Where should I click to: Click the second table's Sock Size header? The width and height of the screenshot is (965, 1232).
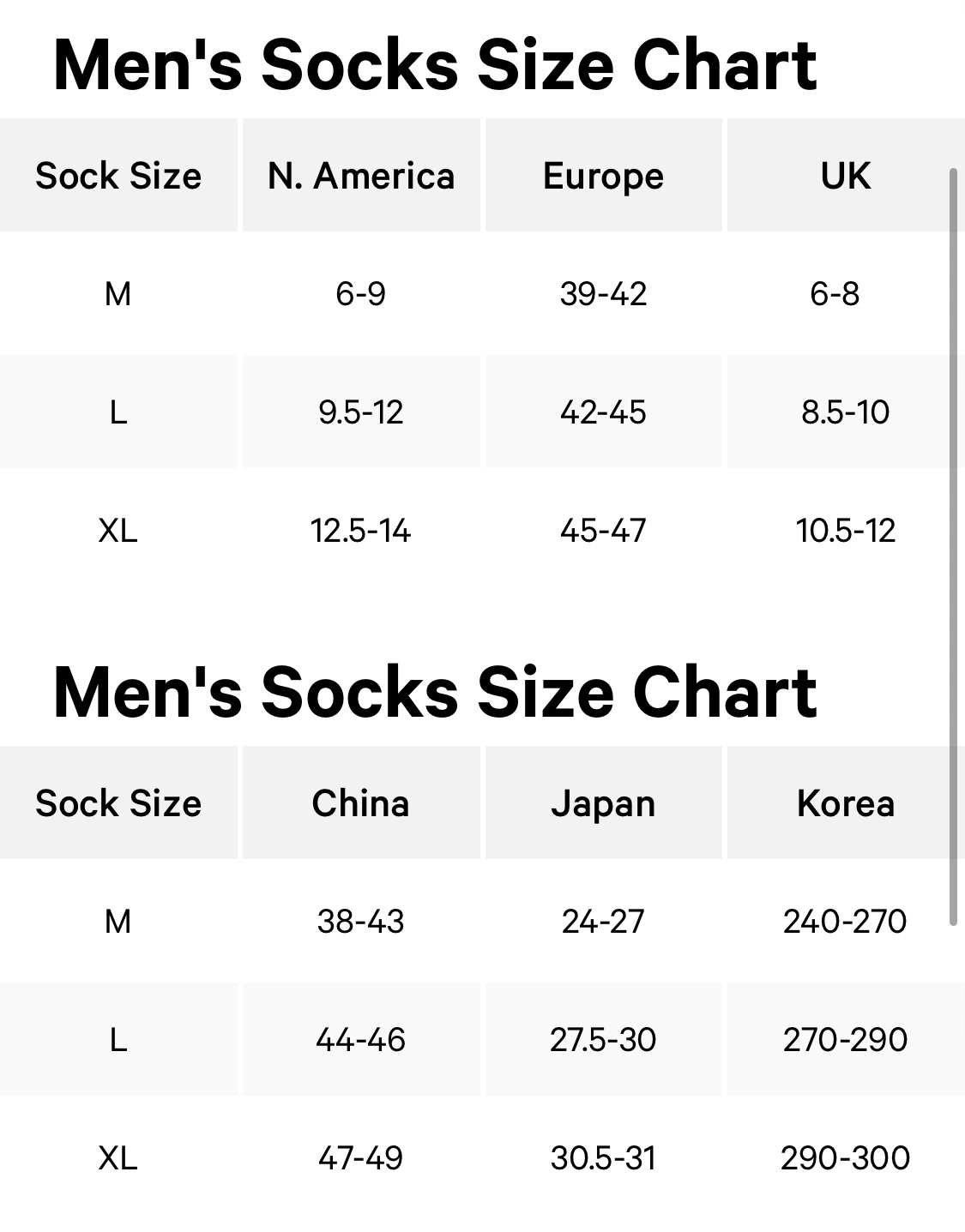click(118, 803)
